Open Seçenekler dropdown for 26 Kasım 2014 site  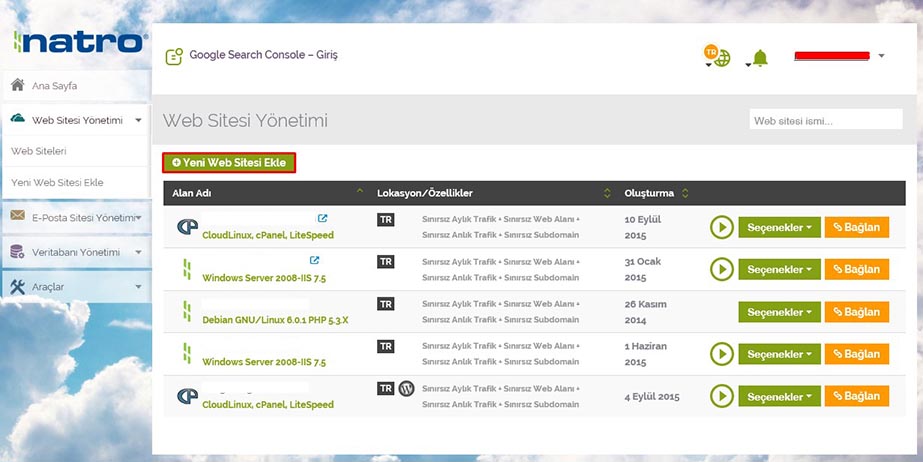tap(779, 312)
